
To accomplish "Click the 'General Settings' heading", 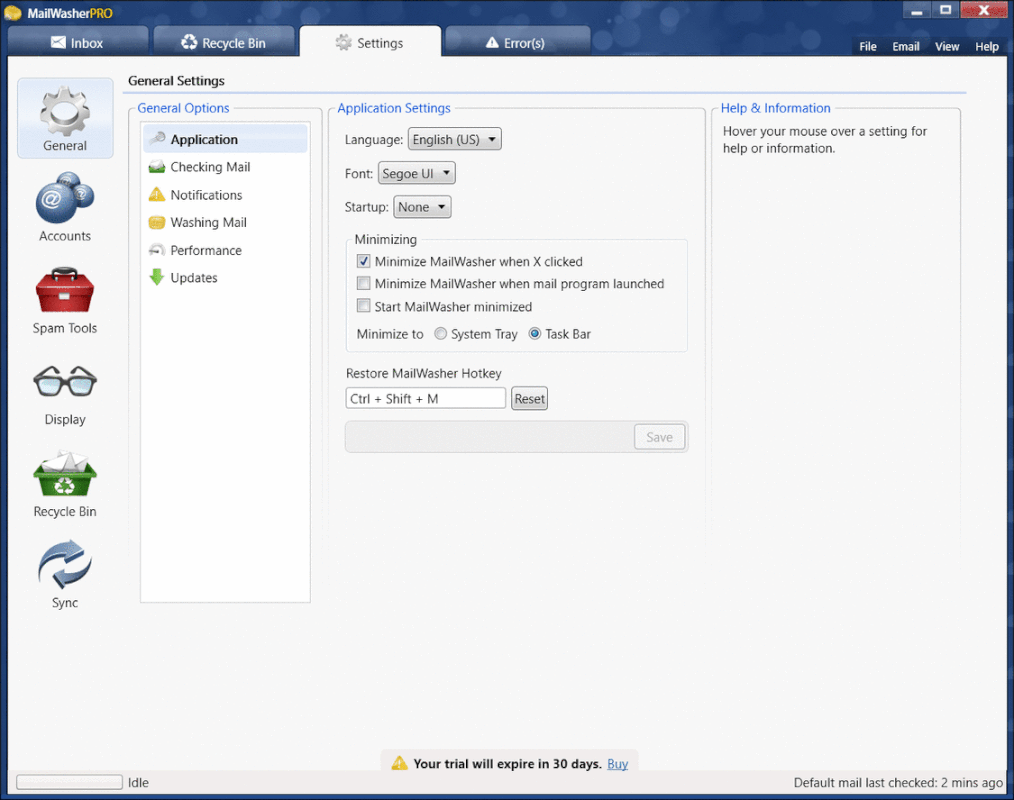I will (x=177, y=81).
